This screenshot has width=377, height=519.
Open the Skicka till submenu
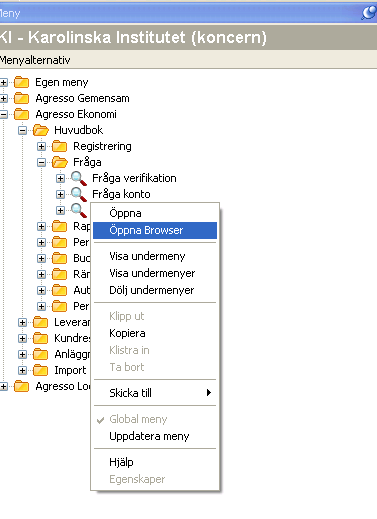point(155,393)
